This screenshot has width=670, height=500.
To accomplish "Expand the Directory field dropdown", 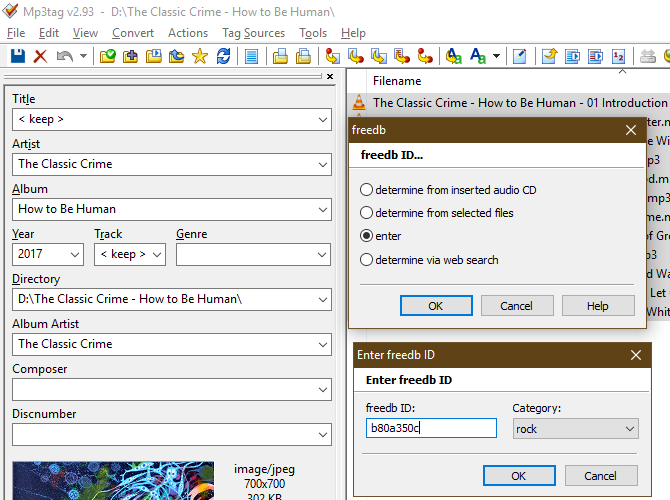I will pyautogui.click(x=323, y=300).
